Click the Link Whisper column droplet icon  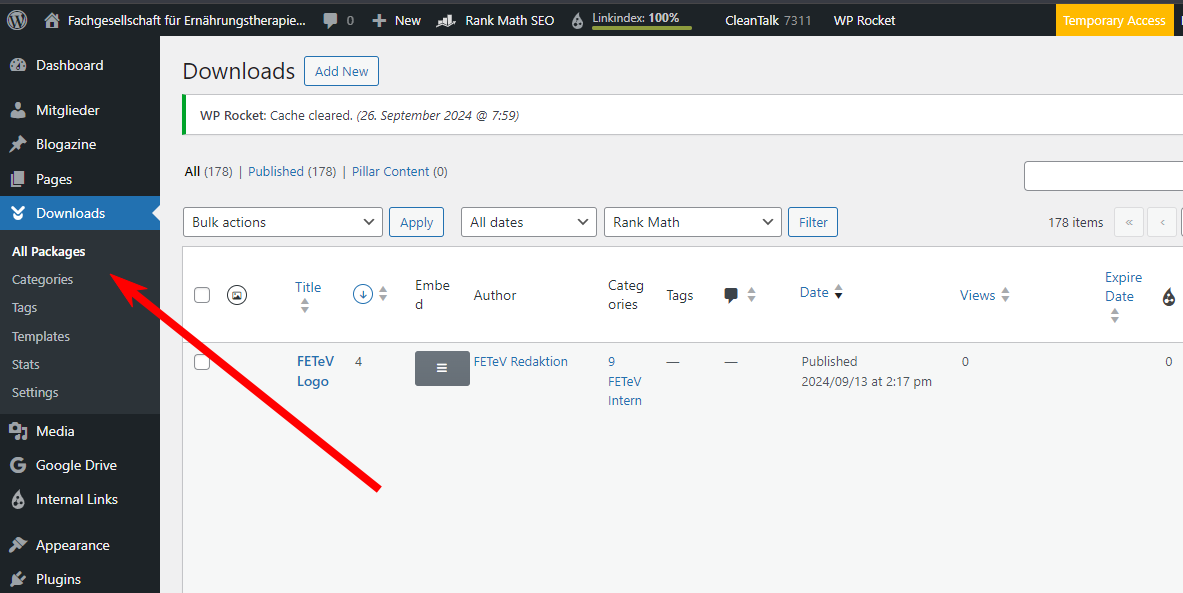tap(1169, 297)
